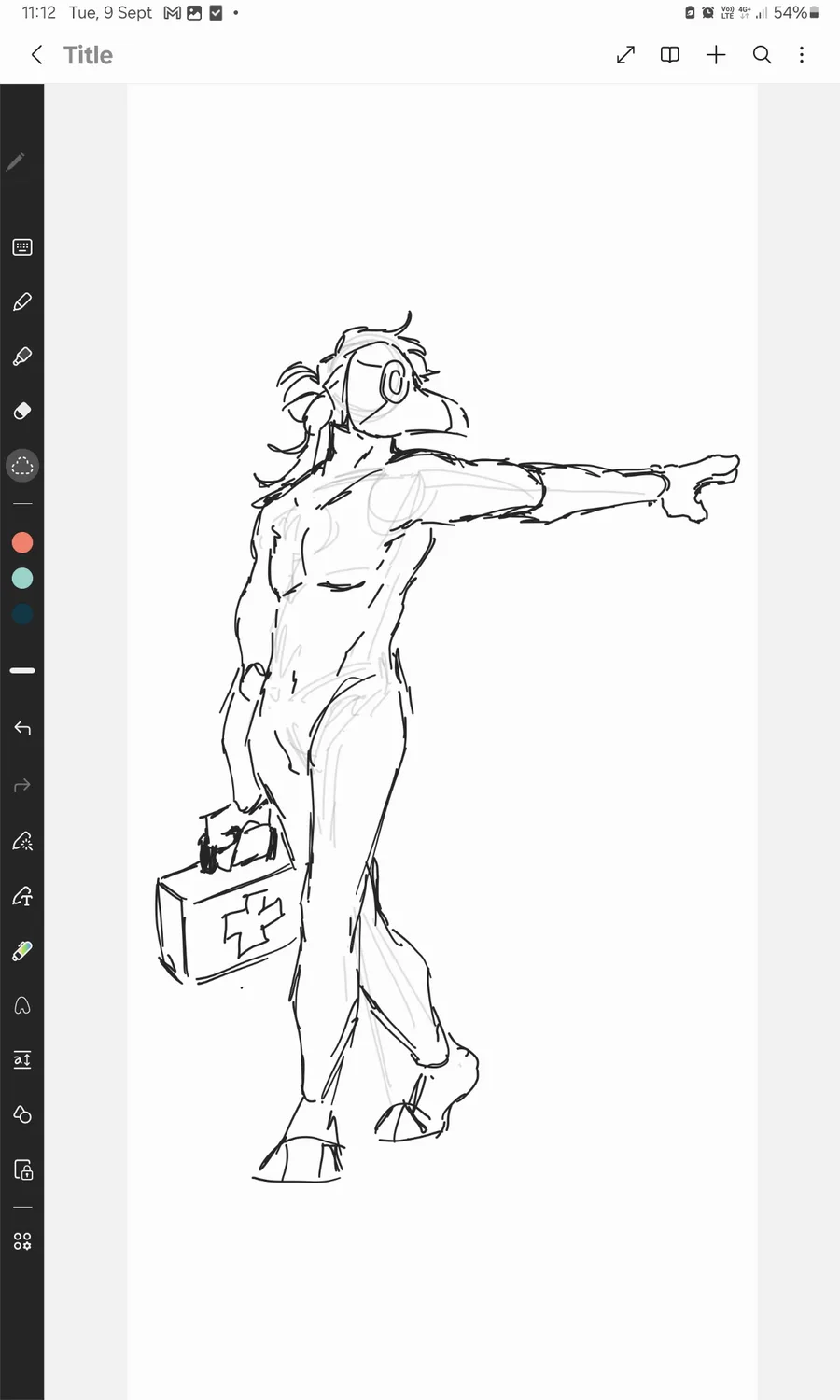Screen dimensions: 840x1400
Task: Tap the Title field to rename note
Action: (88, 55)
